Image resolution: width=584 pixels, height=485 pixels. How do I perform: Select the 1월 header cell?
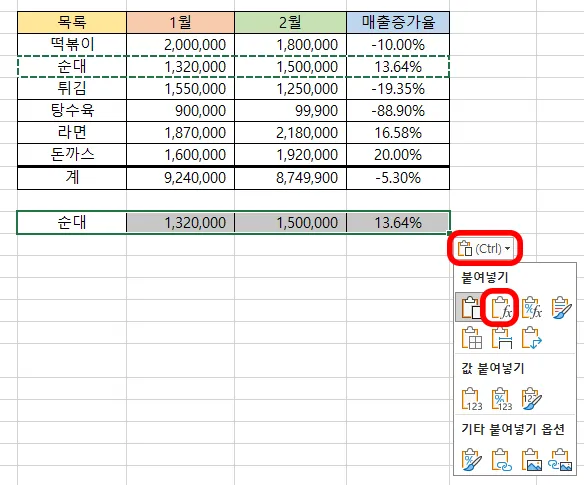point(181,22)
